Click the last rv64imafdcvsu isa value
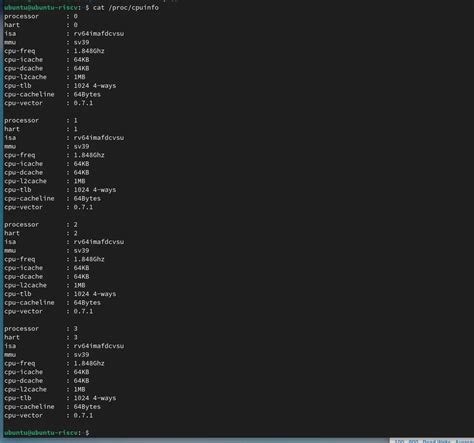Screen dimensions: 474x443 pos(99,346)
